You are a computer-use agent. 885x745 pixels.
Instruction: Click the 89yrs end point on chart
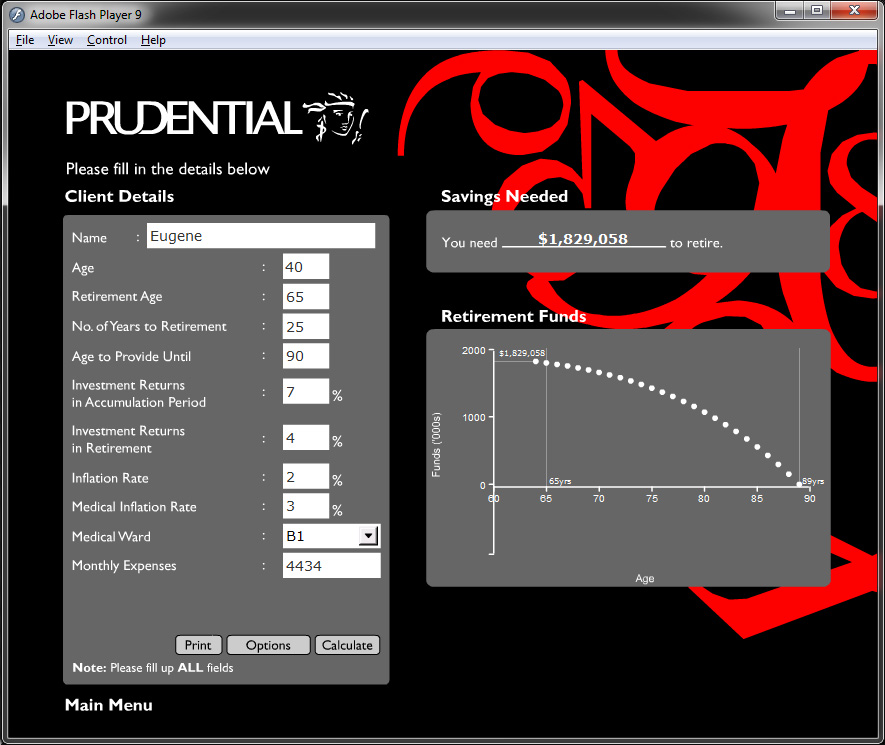pyautogui.click(x=799, y=484)
